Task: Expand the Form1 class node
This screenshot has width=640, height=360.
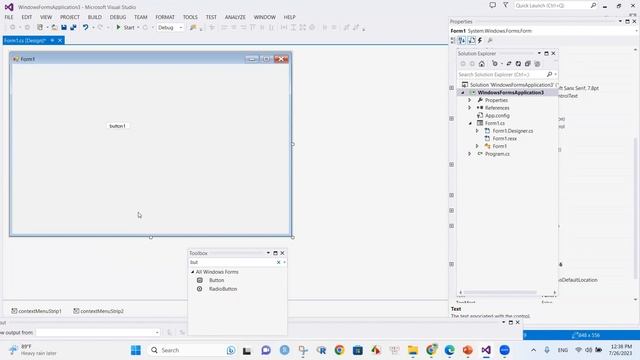Action: click(477, 146)
